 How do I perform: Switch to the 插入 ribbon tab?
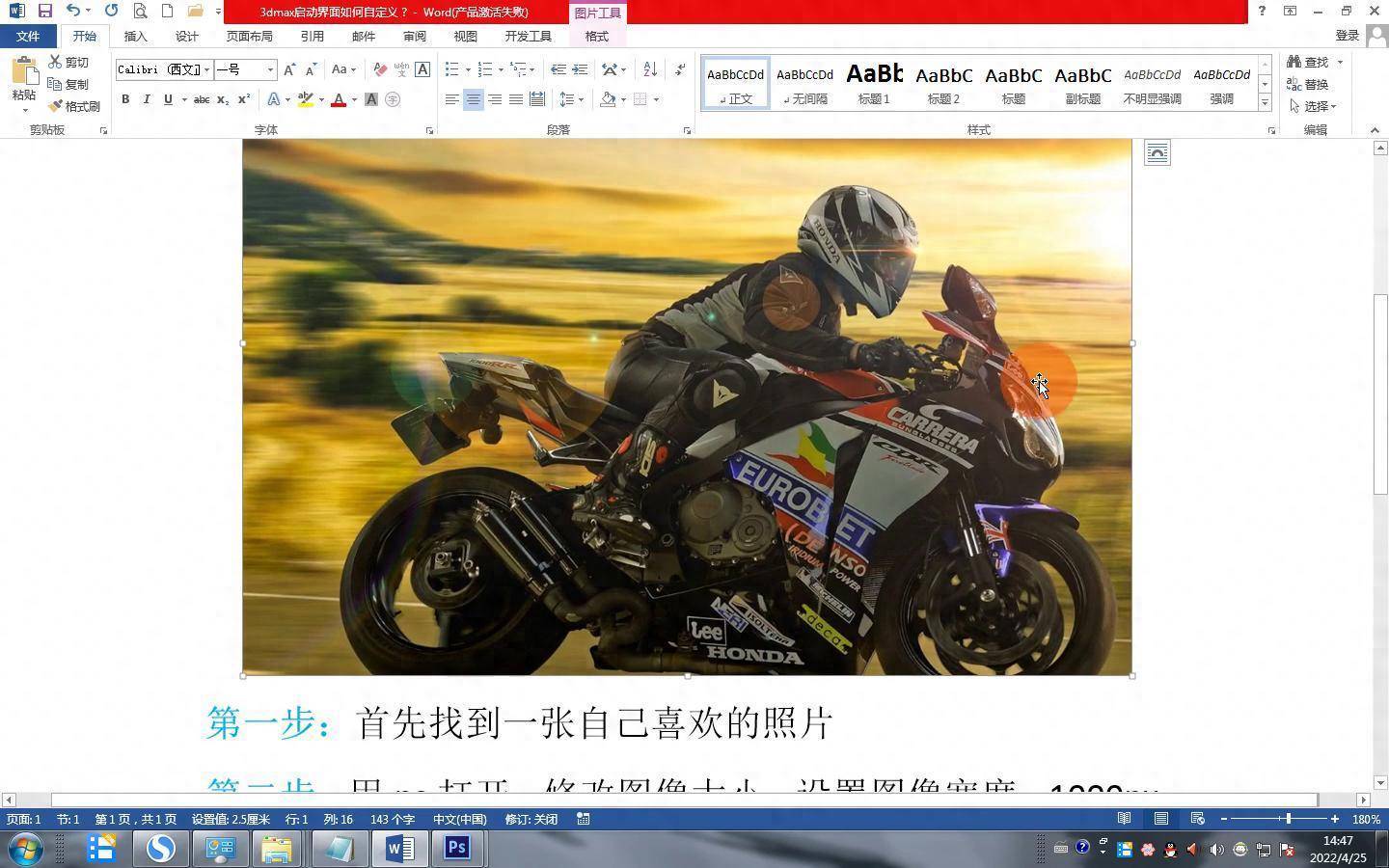coord(134,36)
